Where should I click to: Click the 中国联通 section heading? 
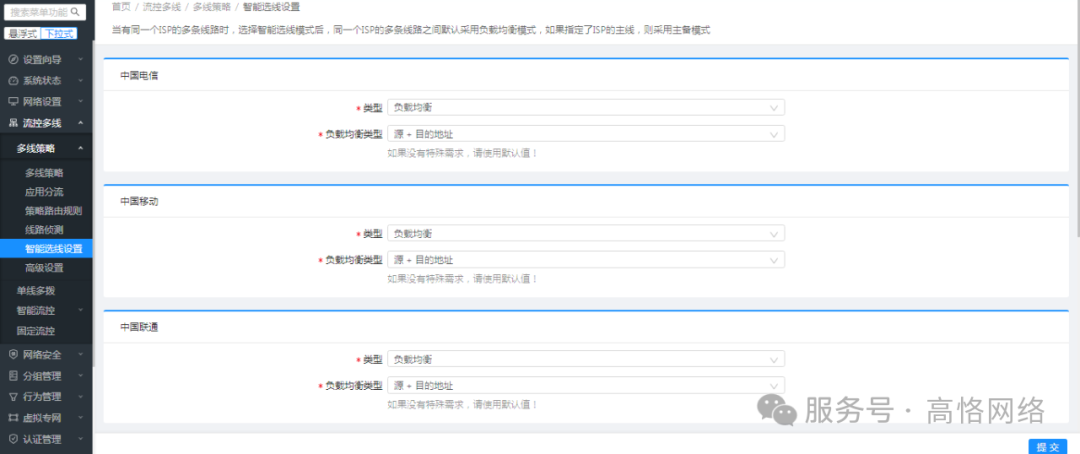pos(139,327)
